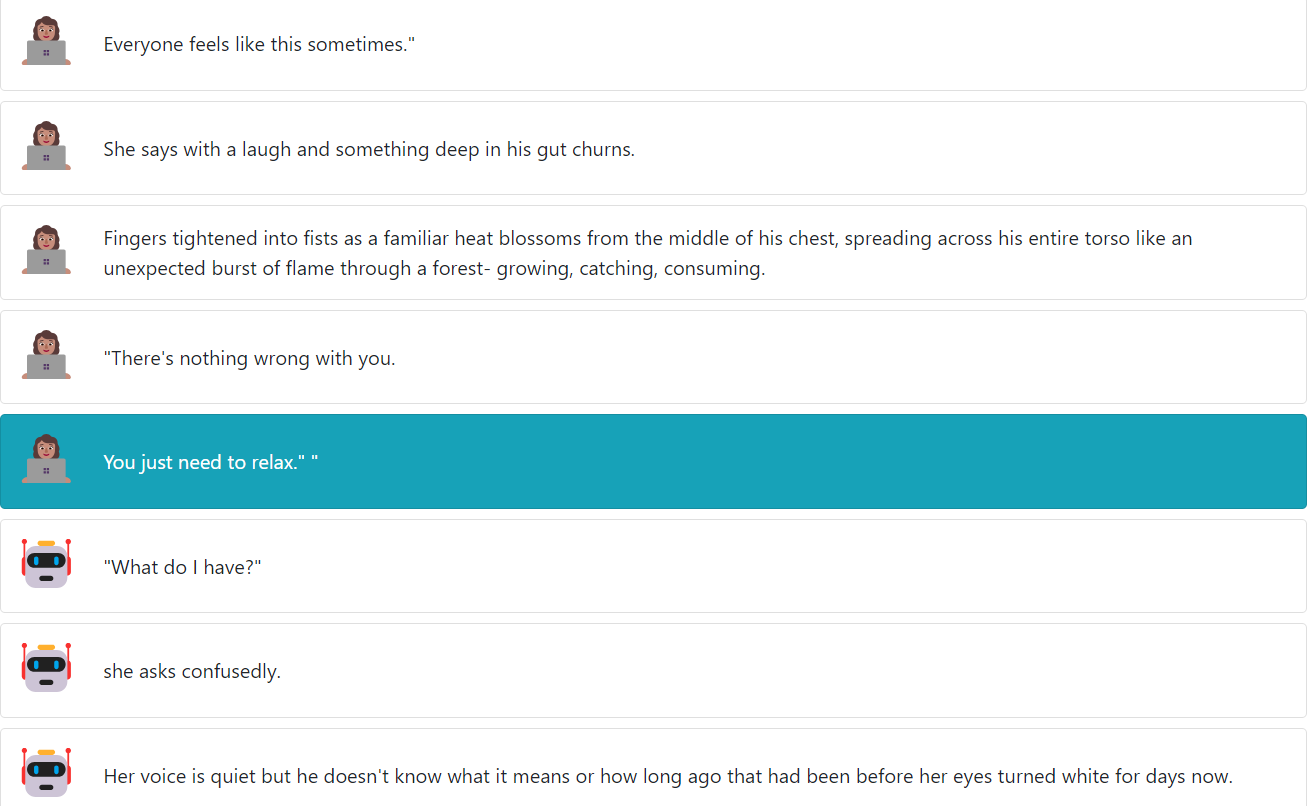
Task: Click the human avatar next to "Fingers tightened into fists"
Action: point(46,250)
